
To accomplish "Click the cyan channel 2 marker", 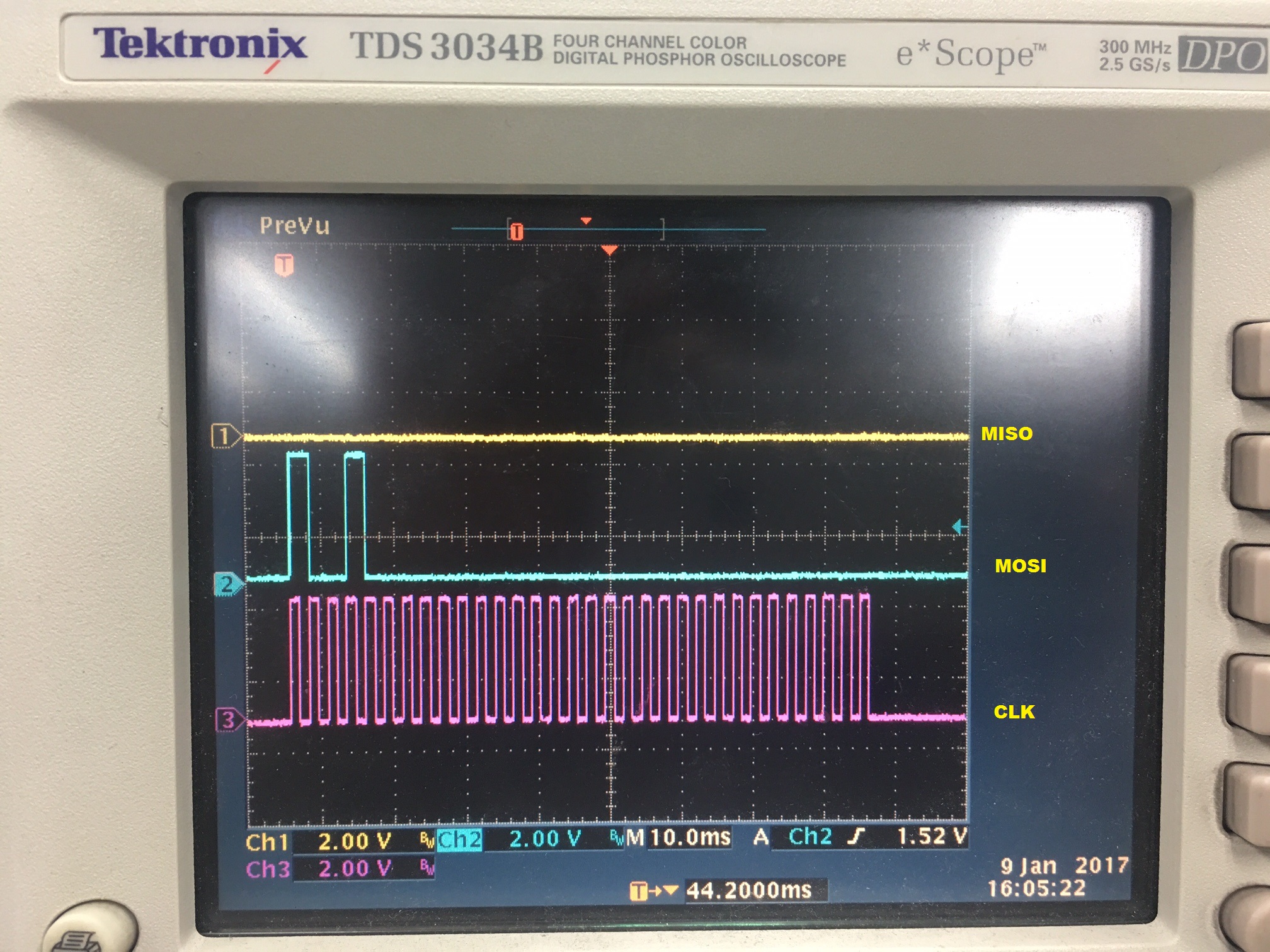I will click(x=227, y=584).
